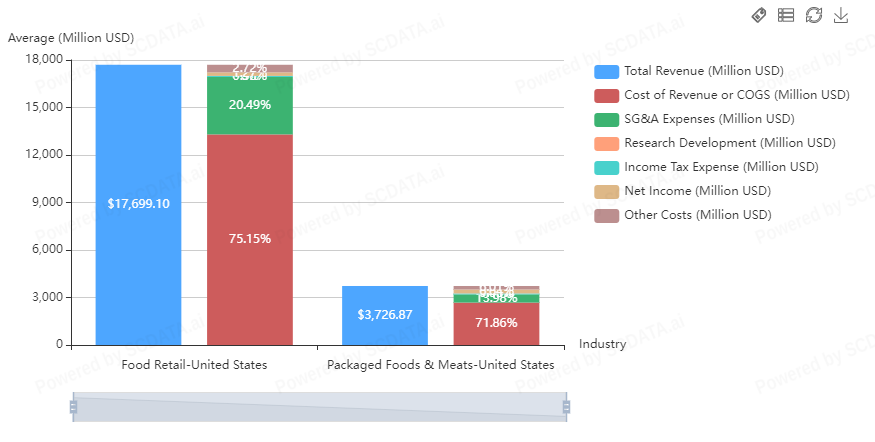Click Income Tax Expense legend swatch
Screen dimensions: 875x442
606,167
